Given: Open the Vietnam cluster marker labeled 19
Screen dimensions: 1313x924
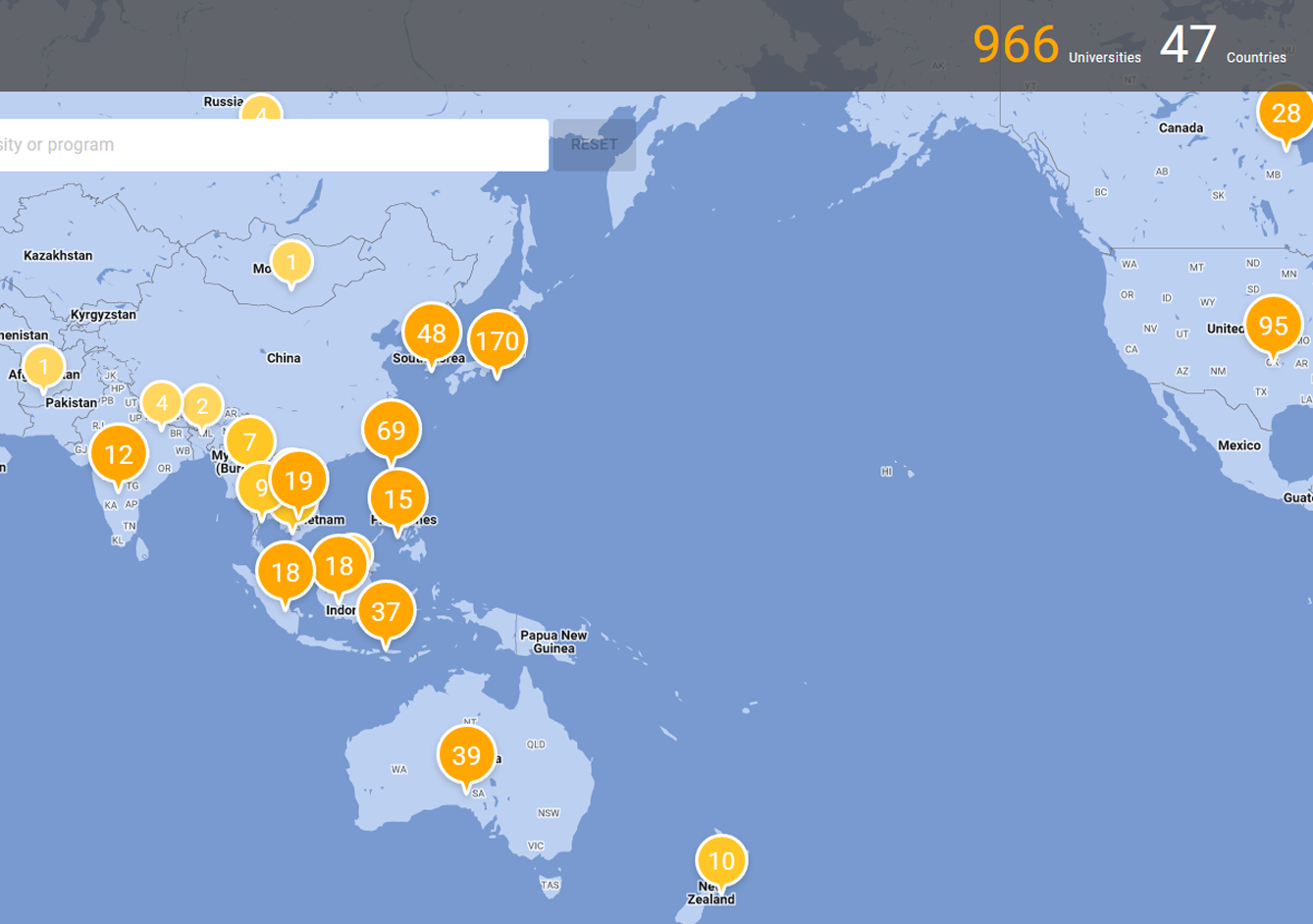Looking at the screenshot, I should tap(298, 480).
